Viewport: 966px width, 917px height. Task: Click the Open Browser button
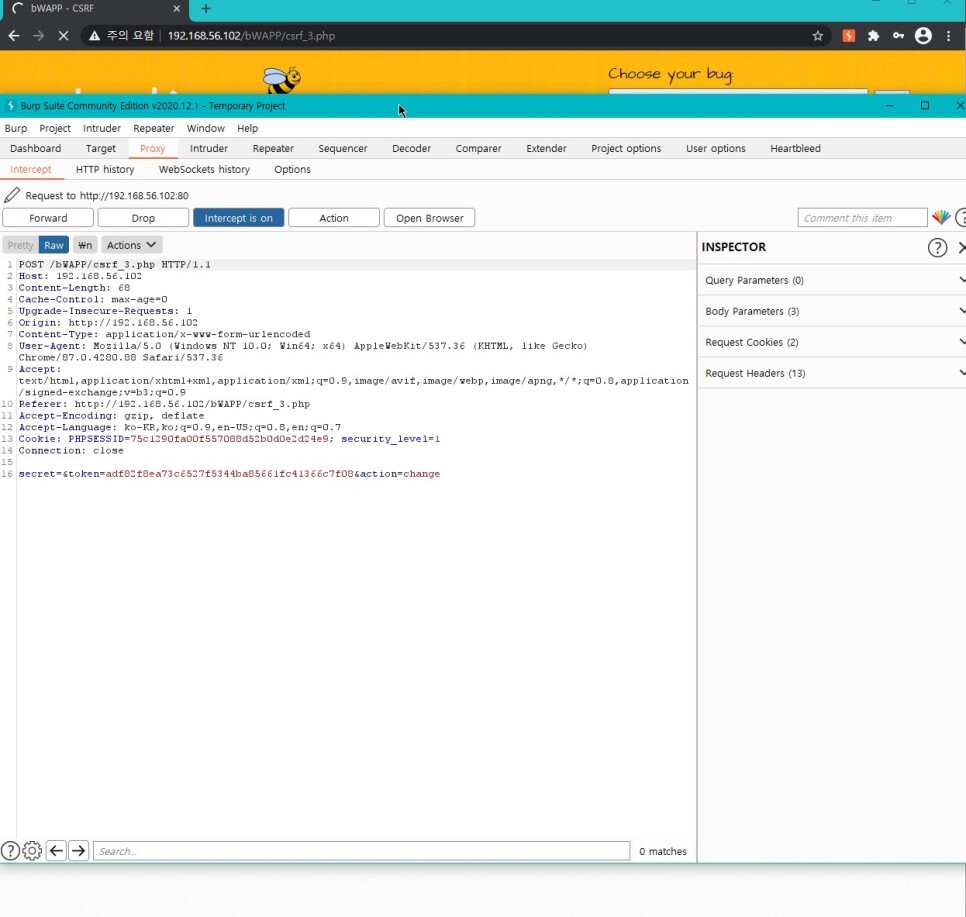(x=429, y=218)
